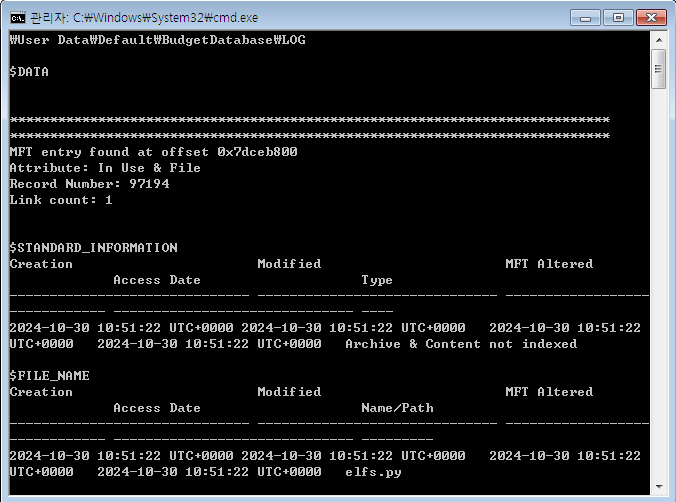The image size is (676, 502).
Task: Click 'Archive & Content not indexed' text
Action: pyautogui.click(x=461, y=344)
